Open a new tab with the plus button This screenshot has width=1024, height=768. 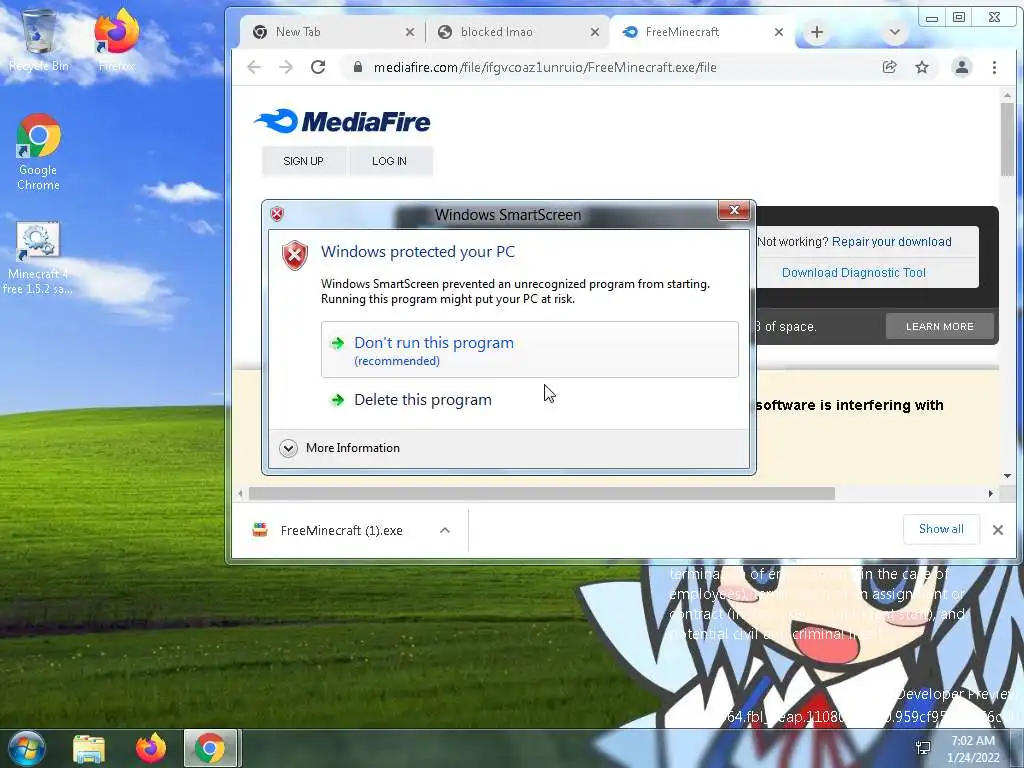[817, 32]
